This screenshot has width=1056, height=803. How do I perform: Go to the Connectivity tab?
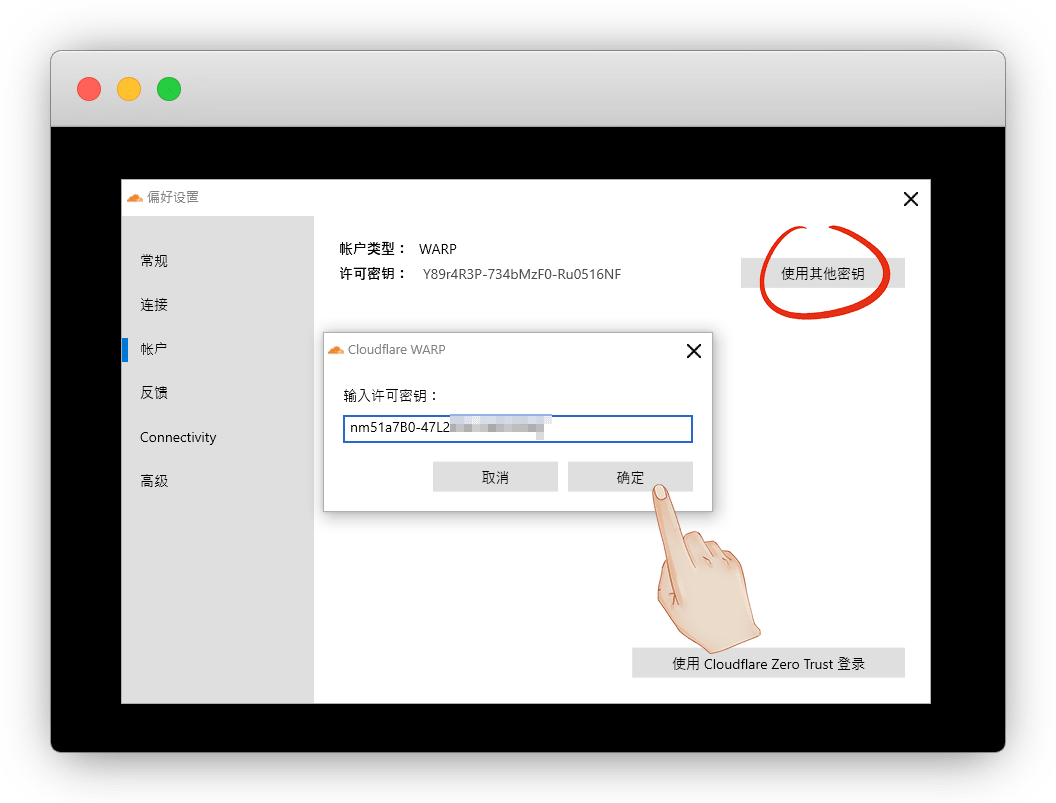tap(178, 437)
